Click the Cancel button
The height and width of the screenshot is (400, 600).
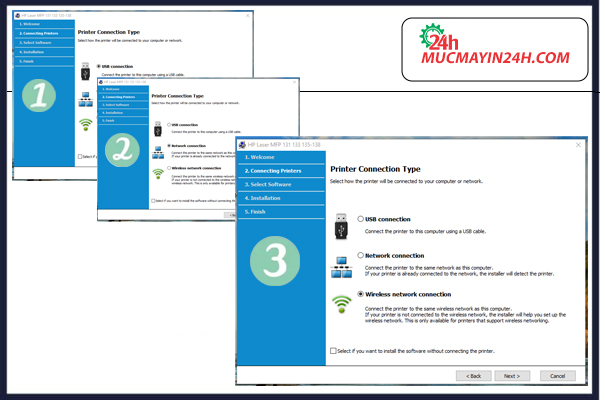(558, 376)
